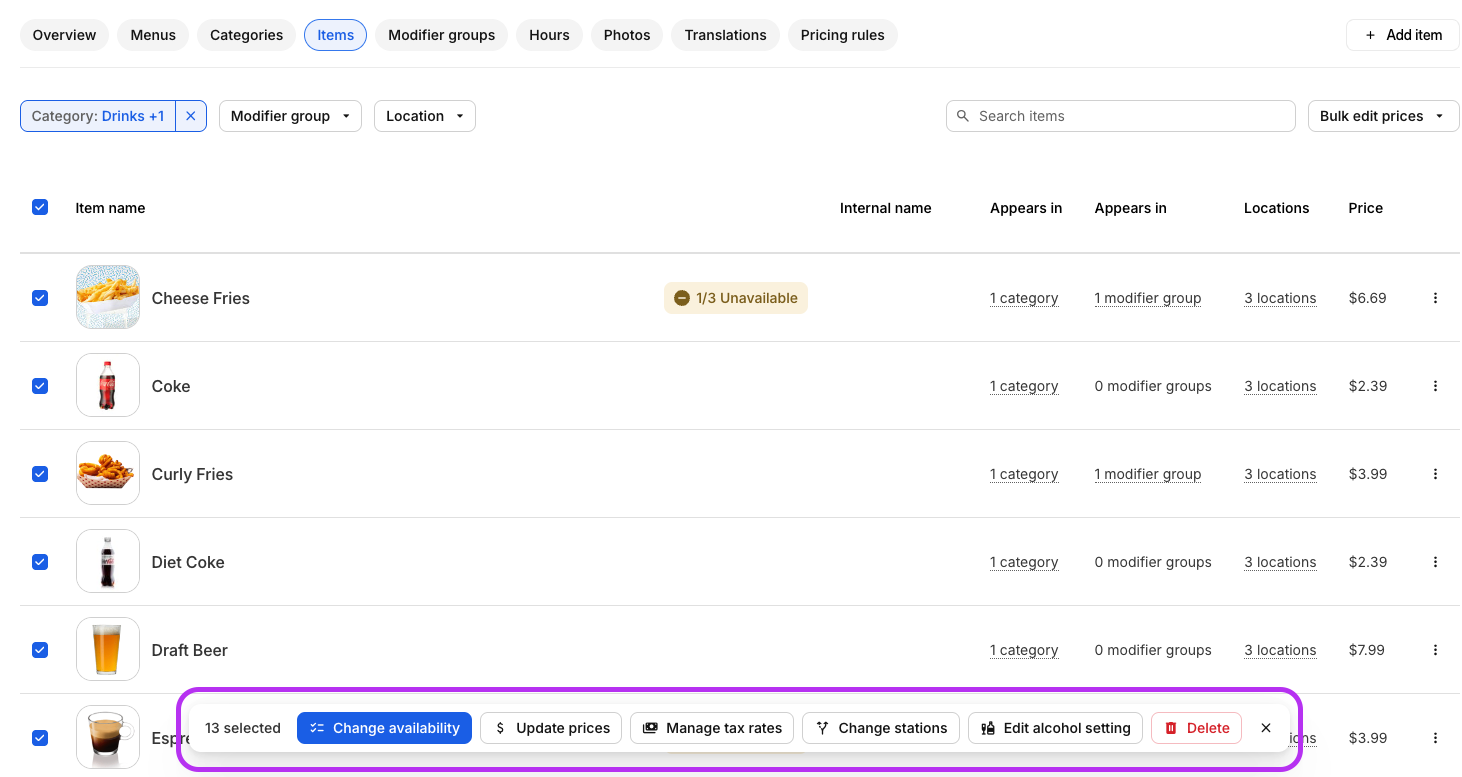This screenshot has height=777, width=1462.
Task: Click into the Search items field
Action: click(1130, 116)
